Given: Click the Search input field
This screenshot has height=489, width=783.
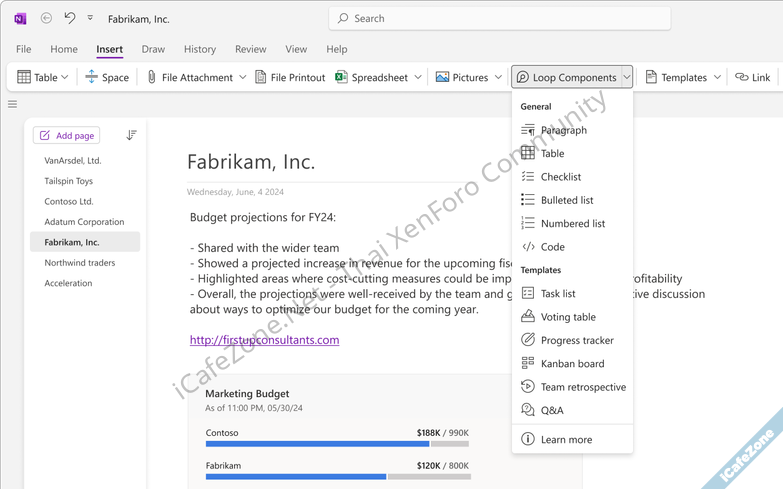Looking at the screenshot, I should pos(500,18).
